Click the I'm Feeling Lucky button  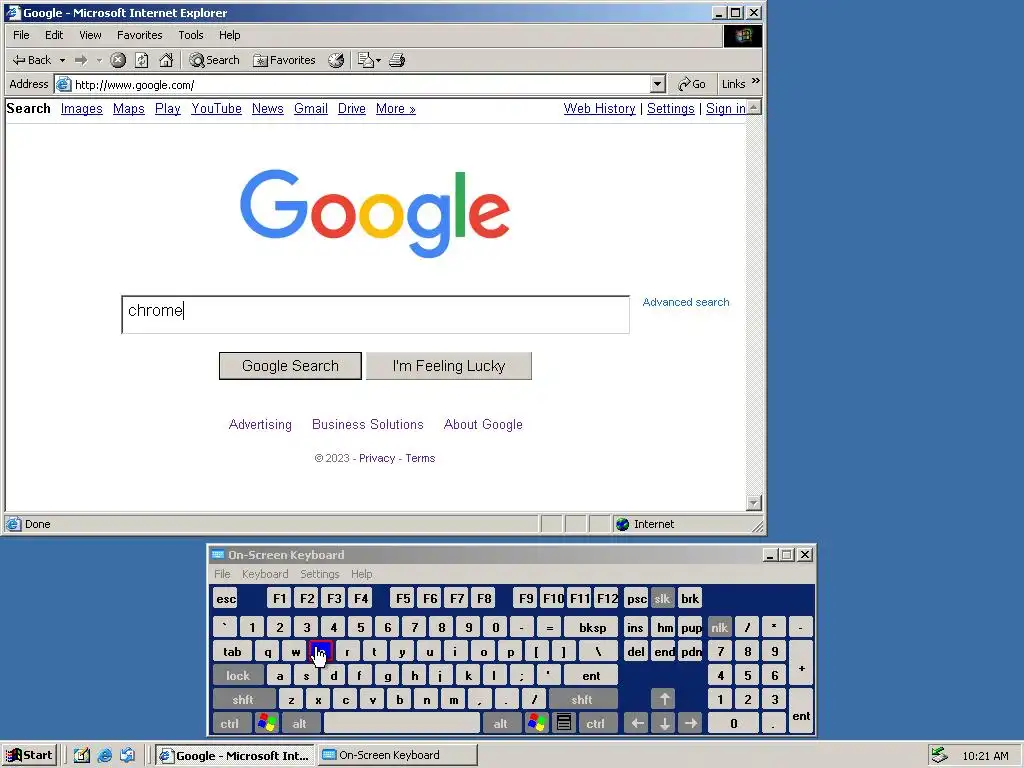(449, 366)
